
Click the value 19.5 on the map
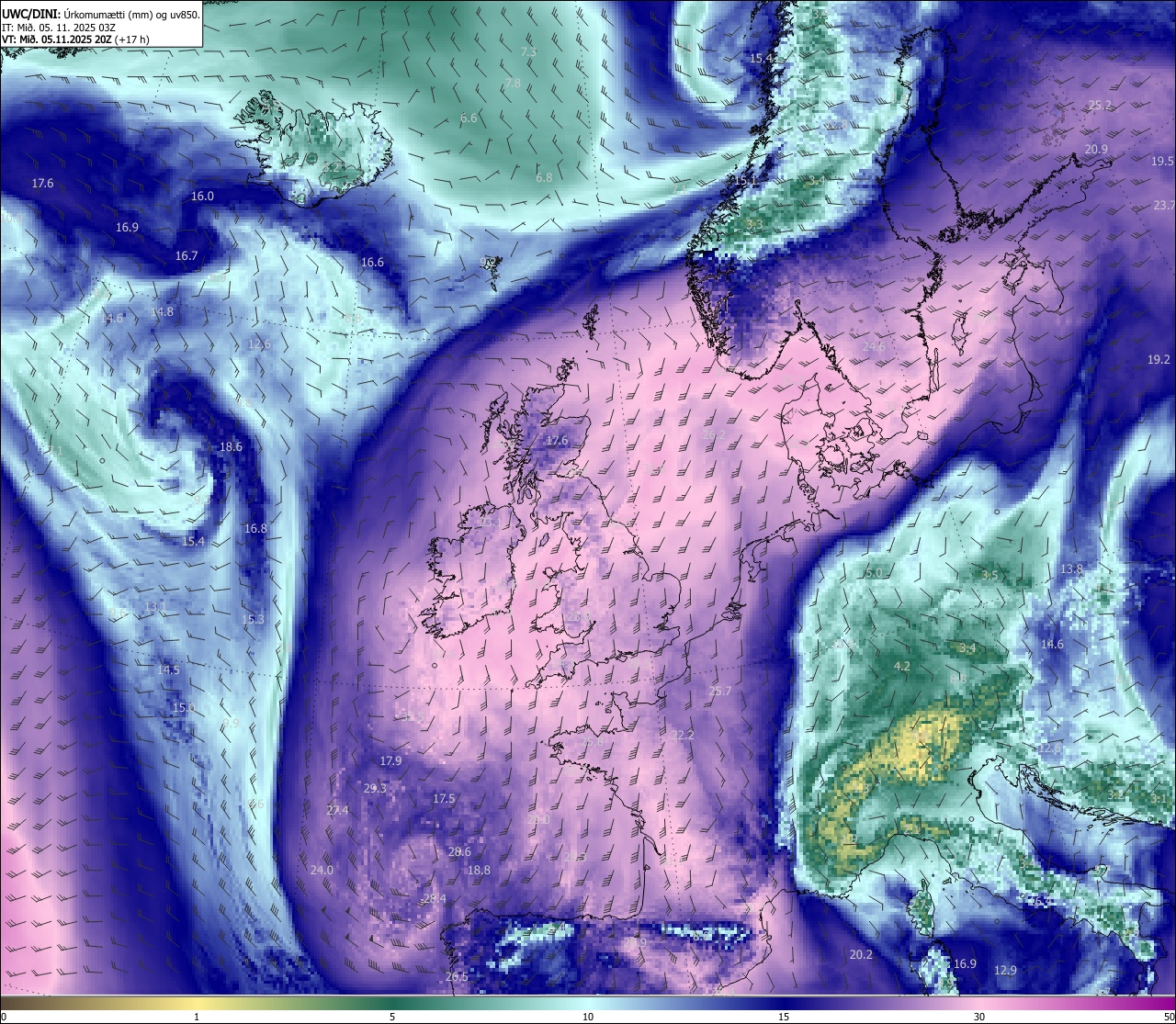click(x=1162, y=162)
